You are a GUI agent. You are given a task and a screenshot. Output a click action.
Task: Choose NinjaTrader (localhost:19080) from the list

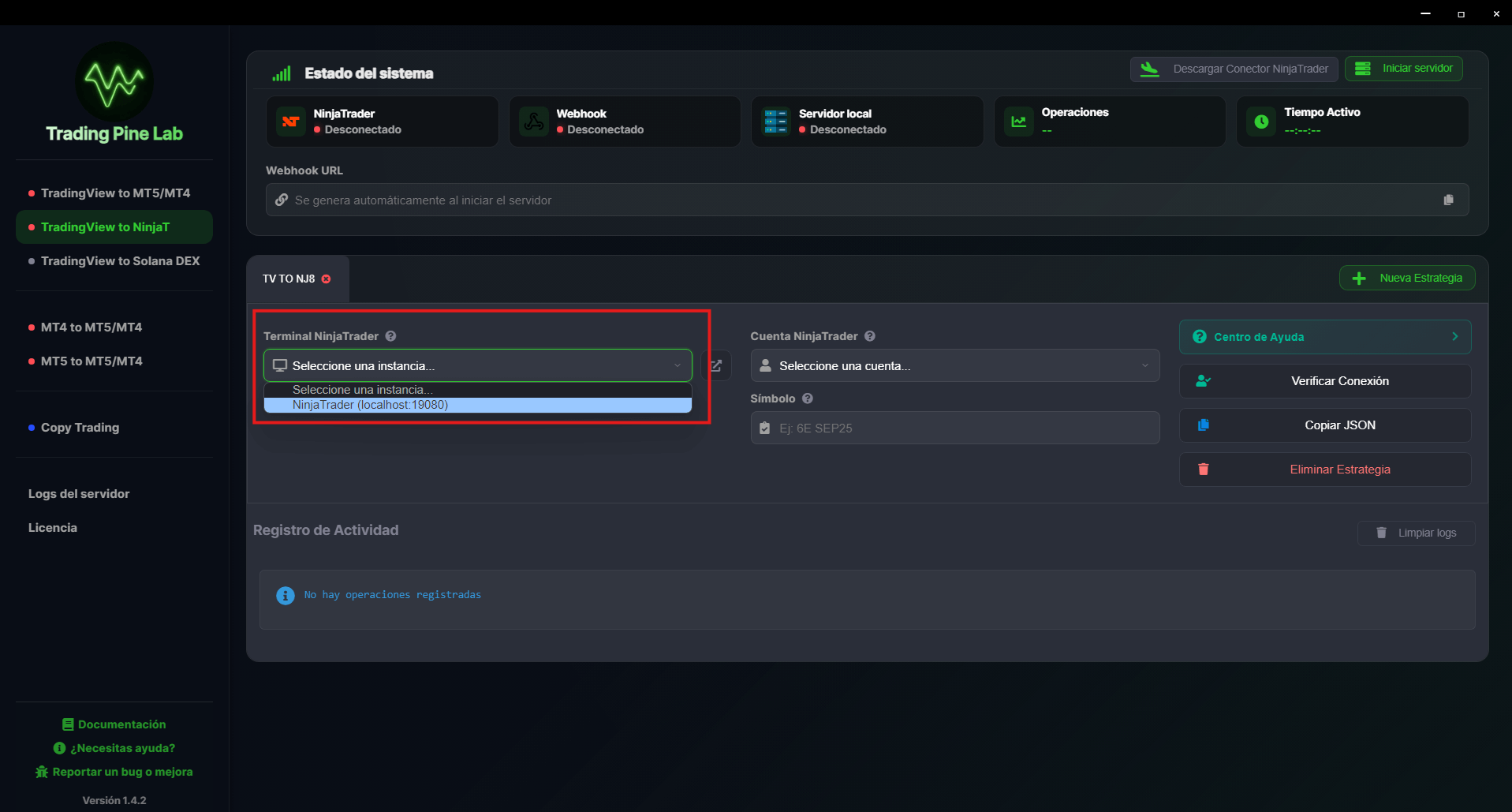(477, 405)
